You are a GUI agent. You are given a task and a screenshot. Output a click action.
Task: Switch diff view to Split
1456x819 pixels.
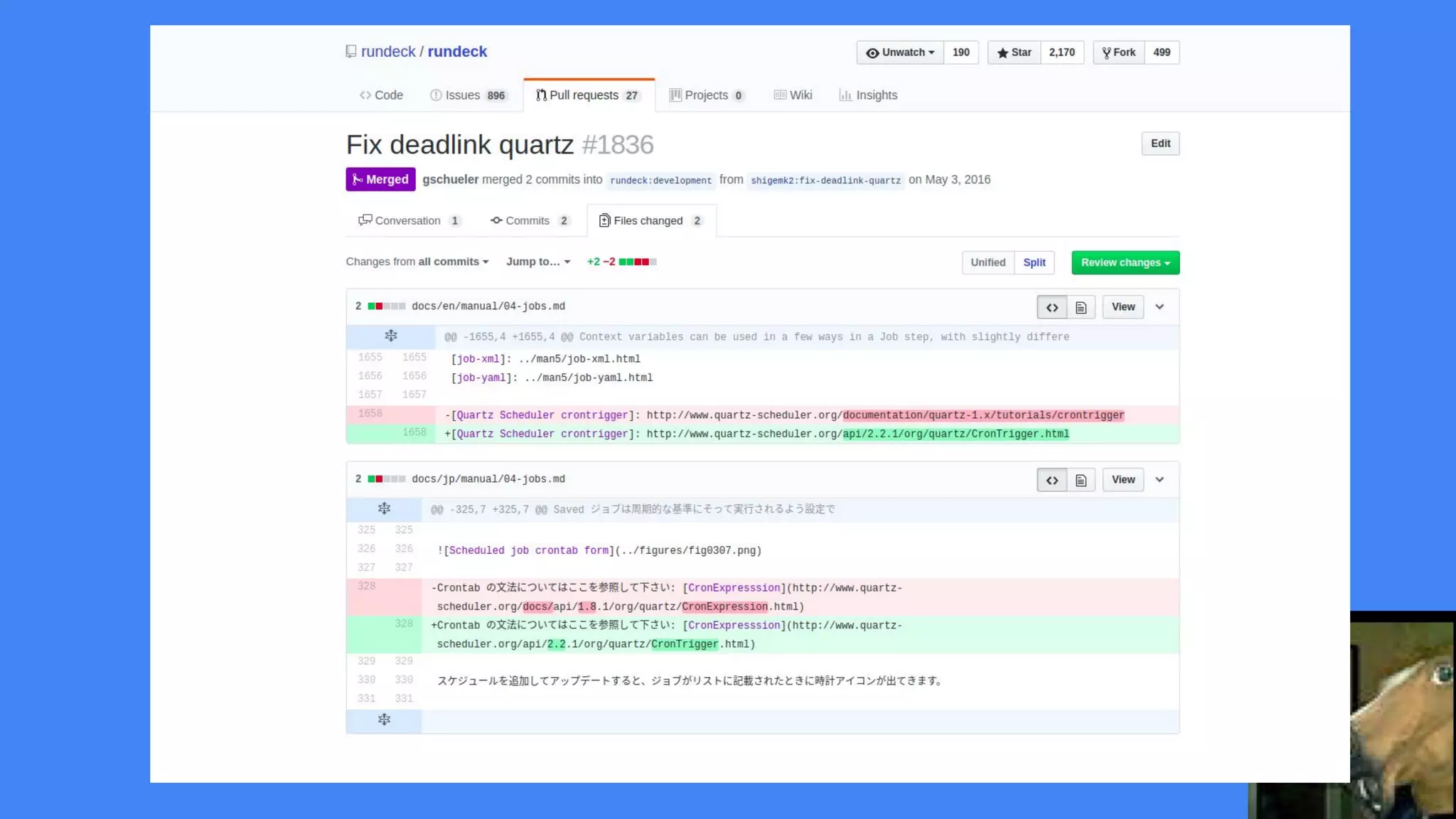[1034, 263]
